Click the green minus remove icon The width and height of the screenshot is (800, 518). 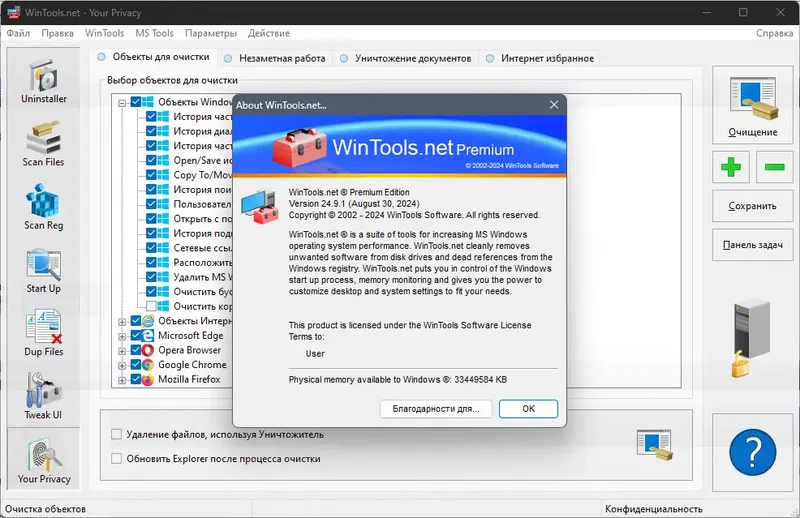[774, 167]
